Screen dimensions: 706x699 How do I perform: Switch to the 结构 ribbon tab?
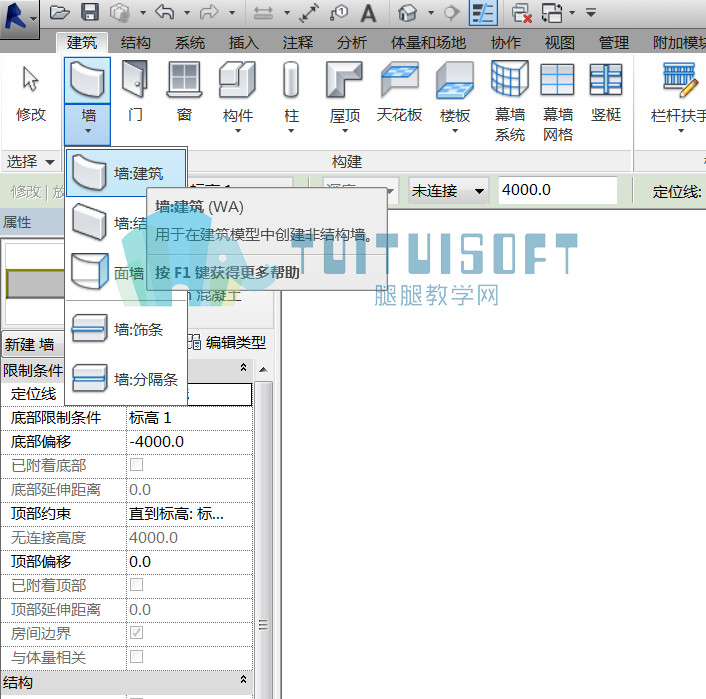pyautogui.click(x=136, y=43)
